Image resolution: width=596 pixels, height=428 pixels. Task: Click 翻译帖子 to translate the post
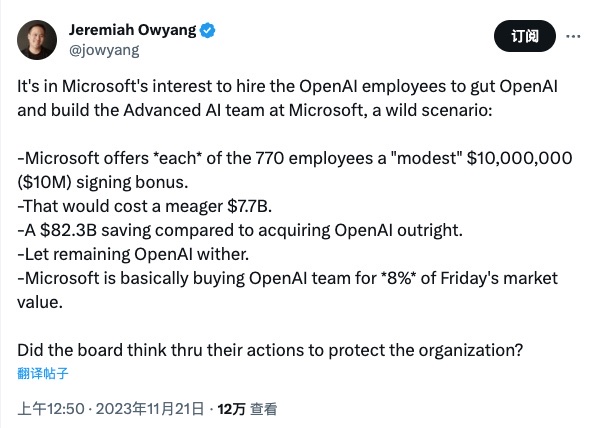43,373
